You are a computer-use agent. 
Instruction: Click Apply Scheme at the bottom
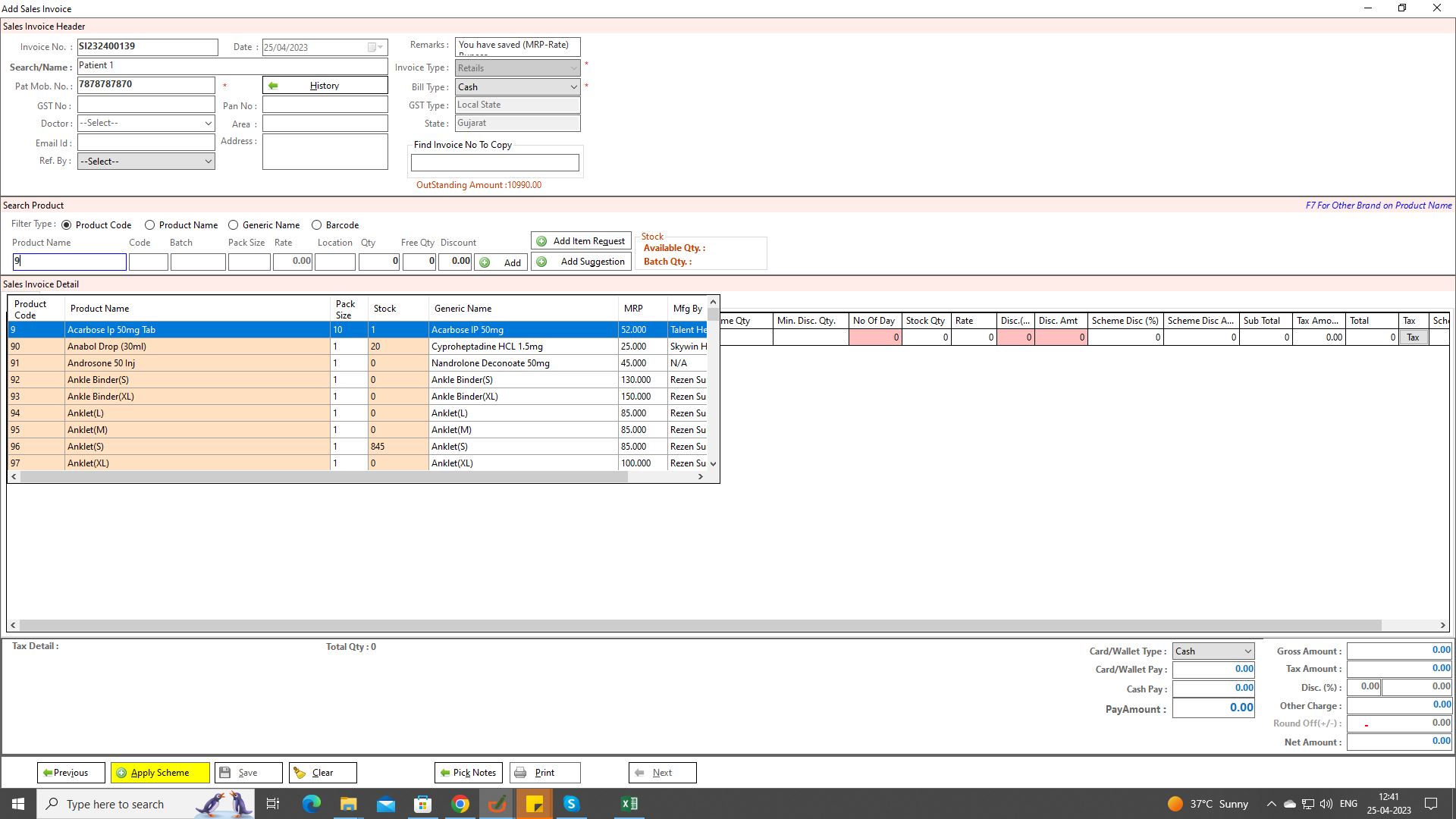click(x=160, y=773)
